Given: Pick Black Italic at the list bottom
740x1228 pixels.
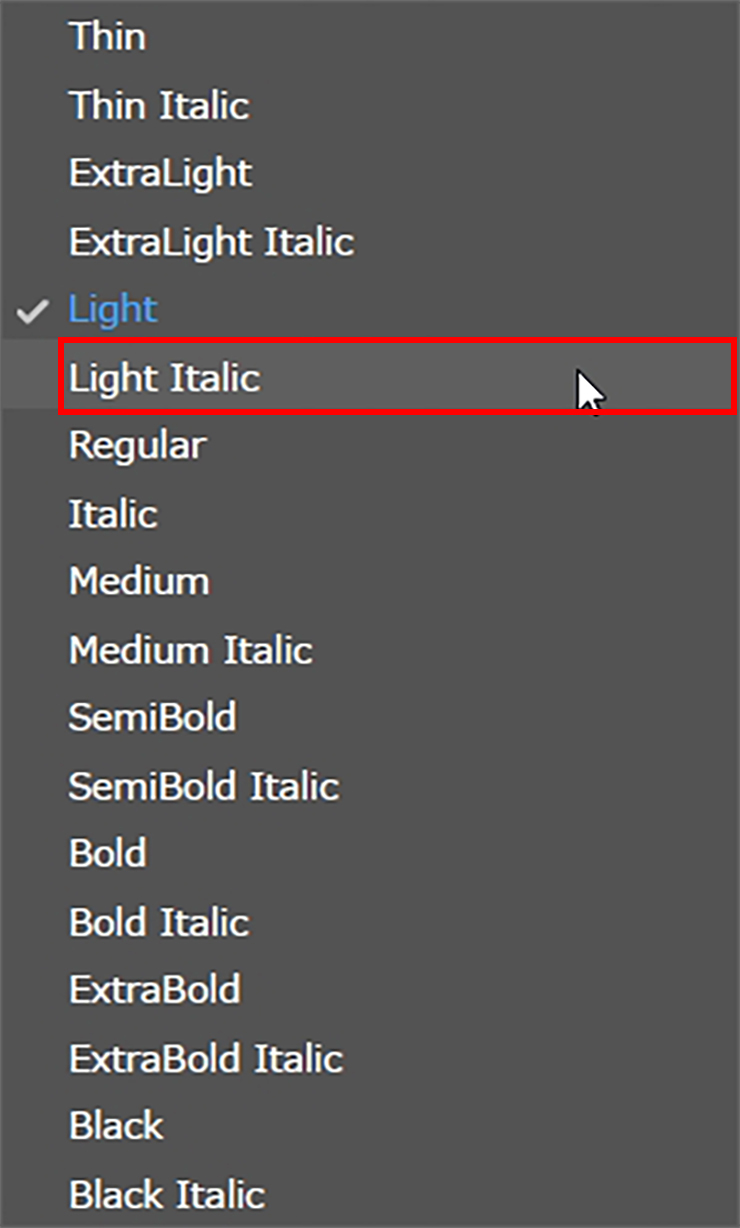Looking at the screenshot, I should click(167, 1194).
